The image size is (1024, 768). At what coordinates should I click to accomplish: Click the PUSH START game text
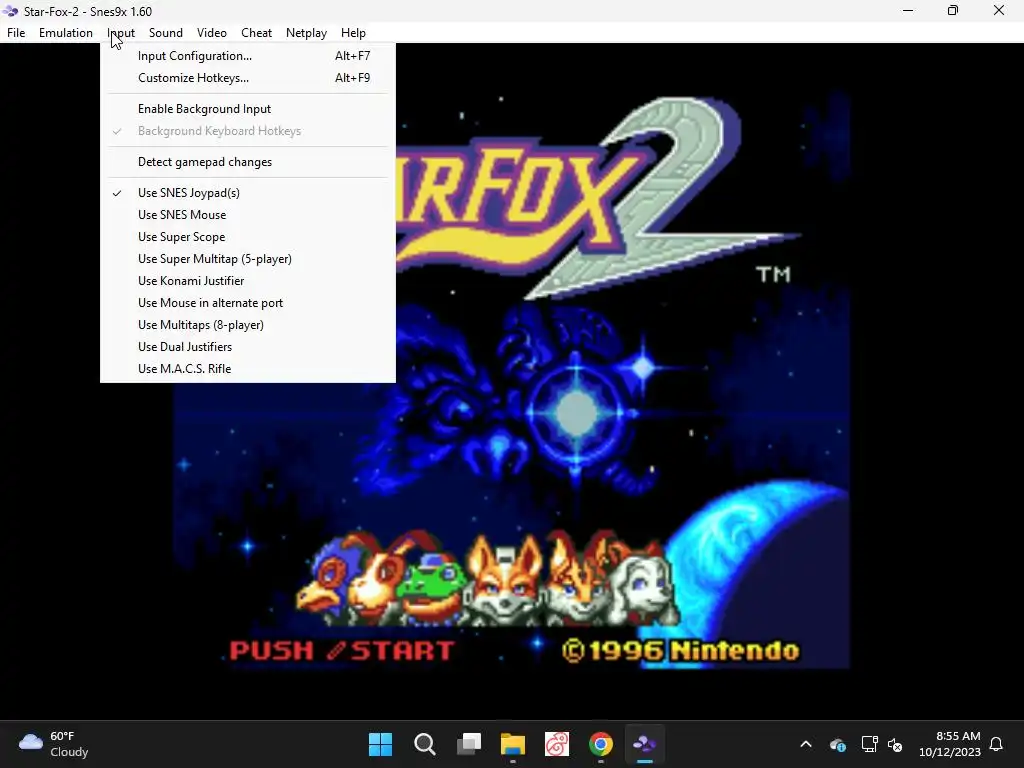(342, 650)
